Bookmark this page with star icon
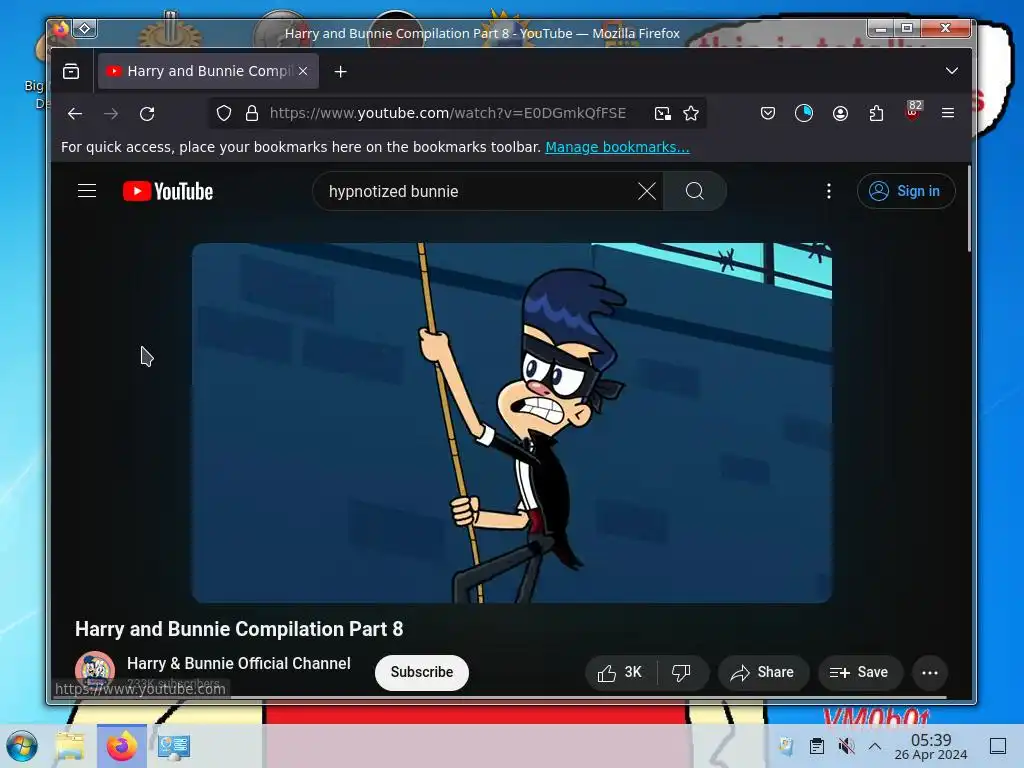 [691, 114]
